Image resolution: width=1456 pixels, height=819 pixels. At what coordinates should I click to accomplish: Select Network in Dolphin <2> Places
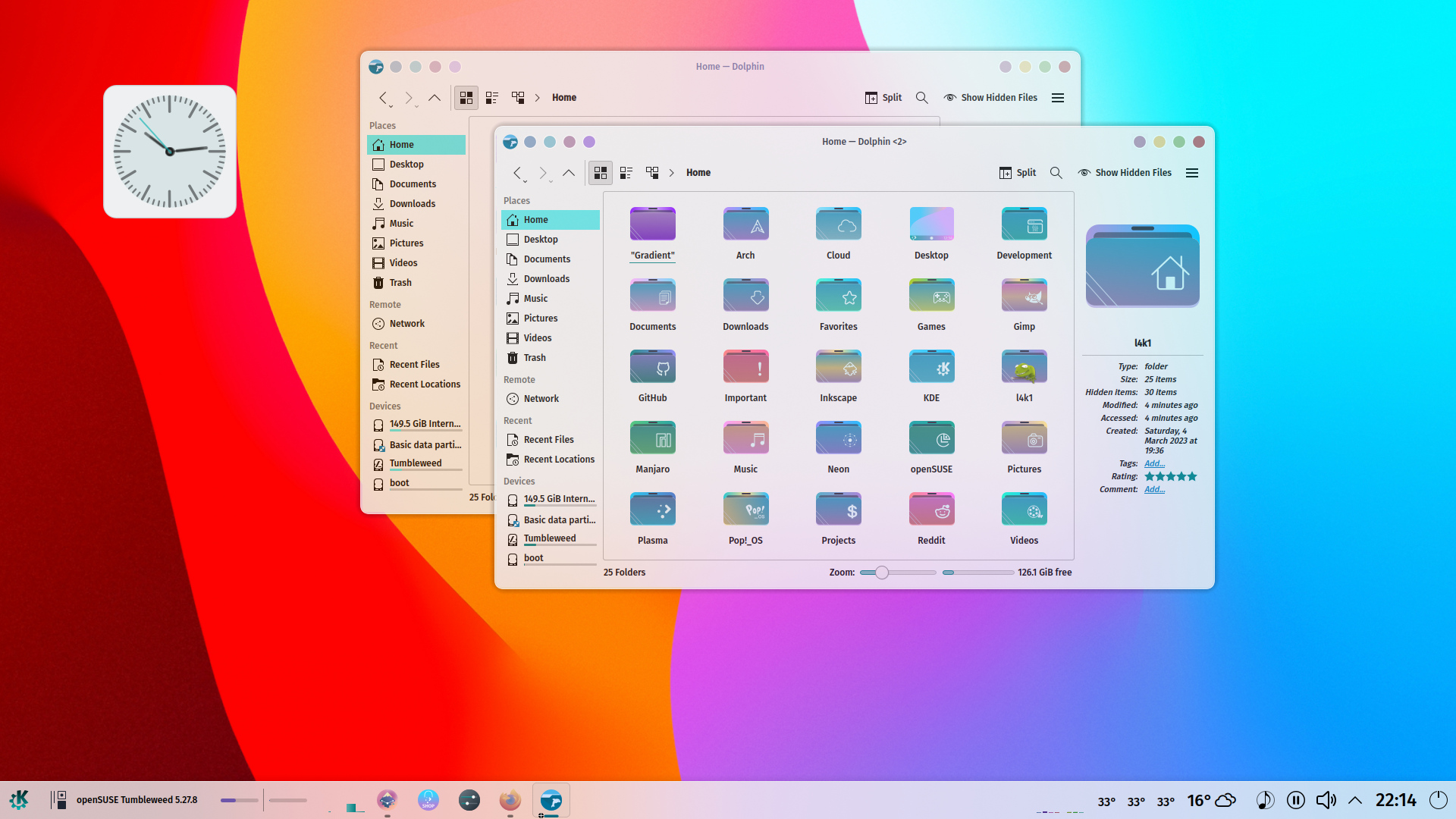click(x=551, y=399)
